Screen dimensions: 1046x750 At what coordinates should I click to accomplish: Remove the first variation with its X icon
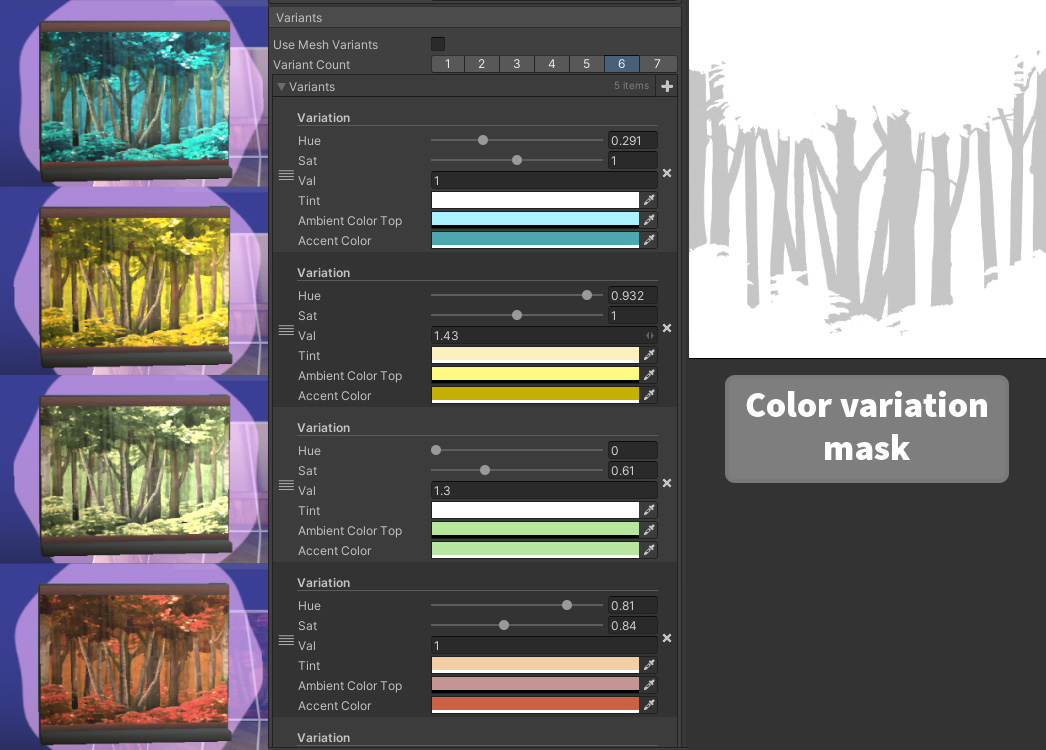(666, 173)
